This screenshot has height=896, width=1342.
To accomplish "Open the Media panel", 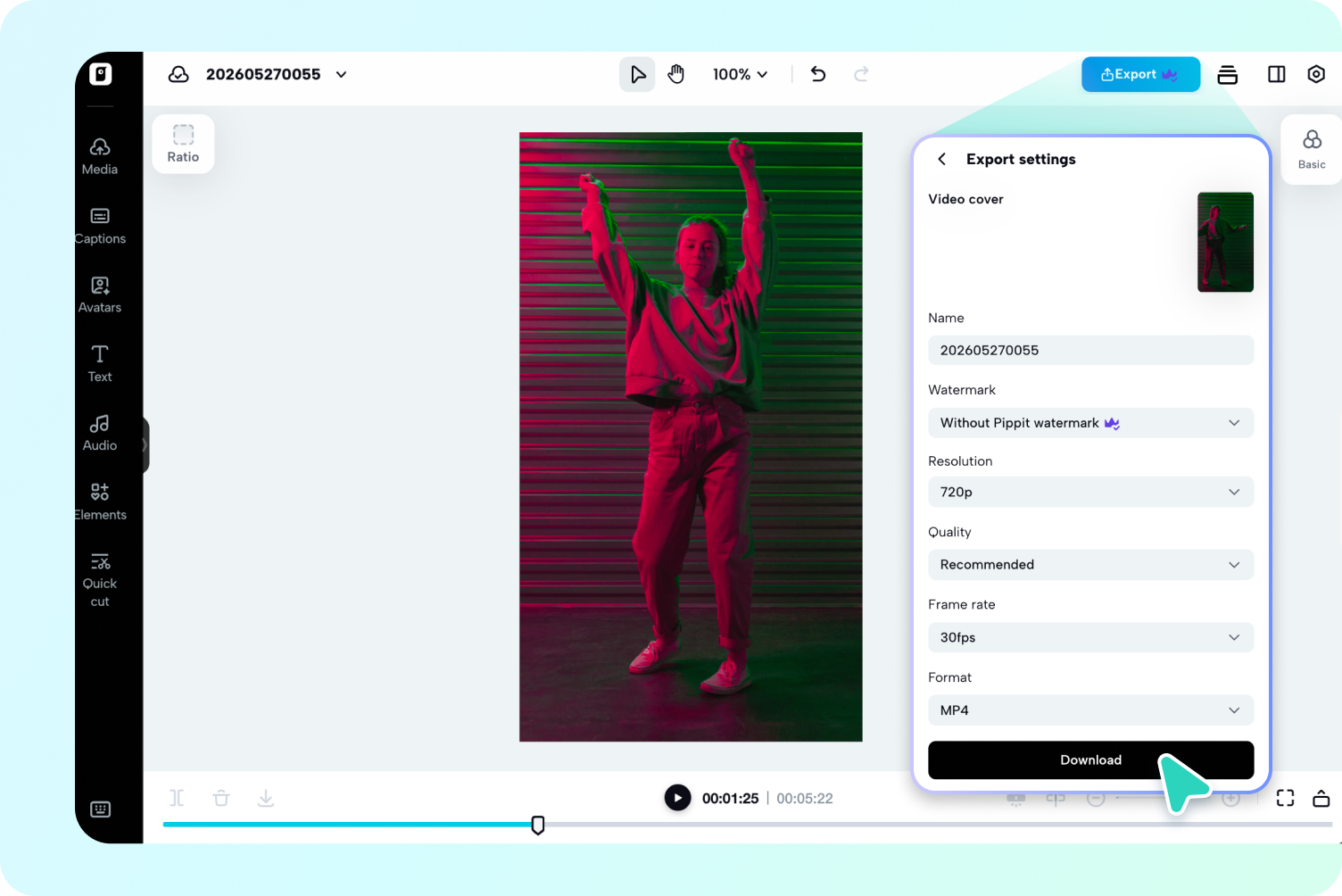I will pyautogui.click(x=100, y=156).
